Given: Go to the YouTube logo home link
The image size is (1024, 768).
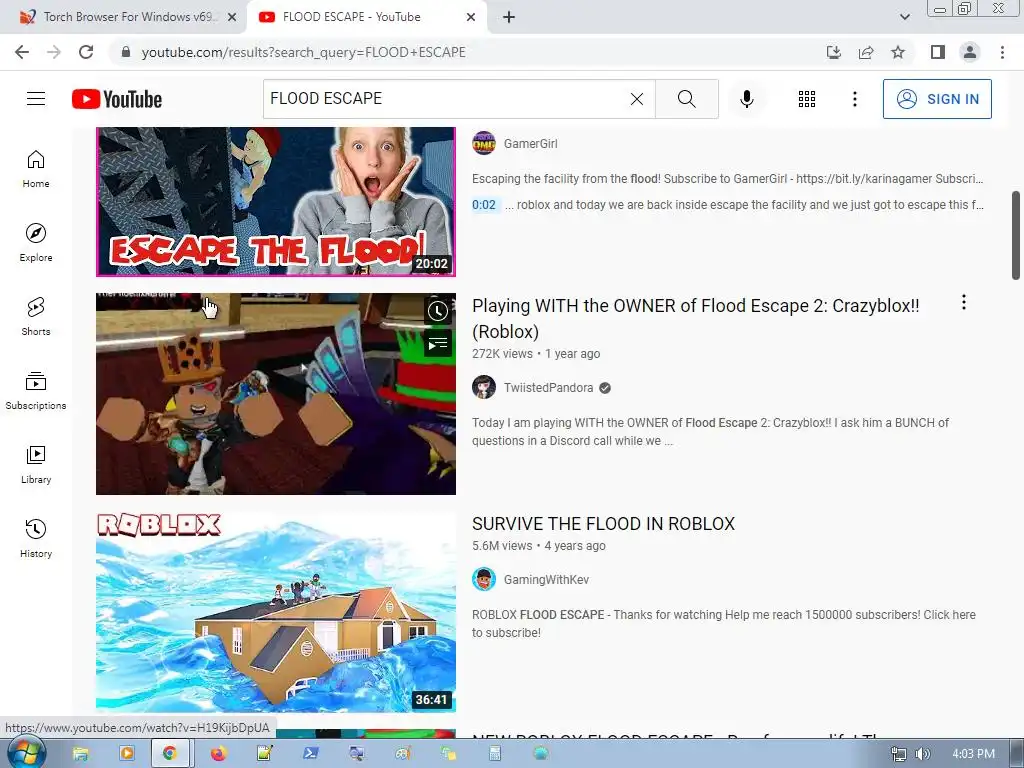Looking at the screenshot, I should pos(117,99).
